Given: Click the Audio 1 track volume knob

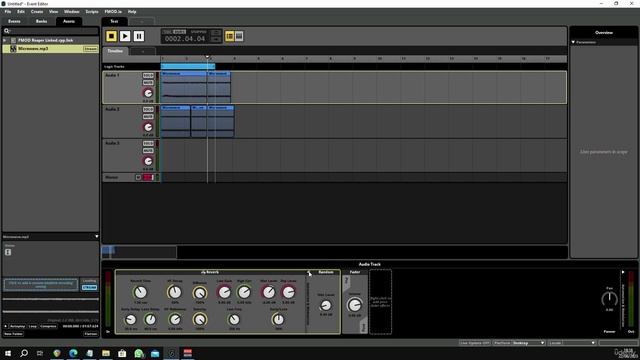Looking at the screenshot, I should click(x=148, y=93).
